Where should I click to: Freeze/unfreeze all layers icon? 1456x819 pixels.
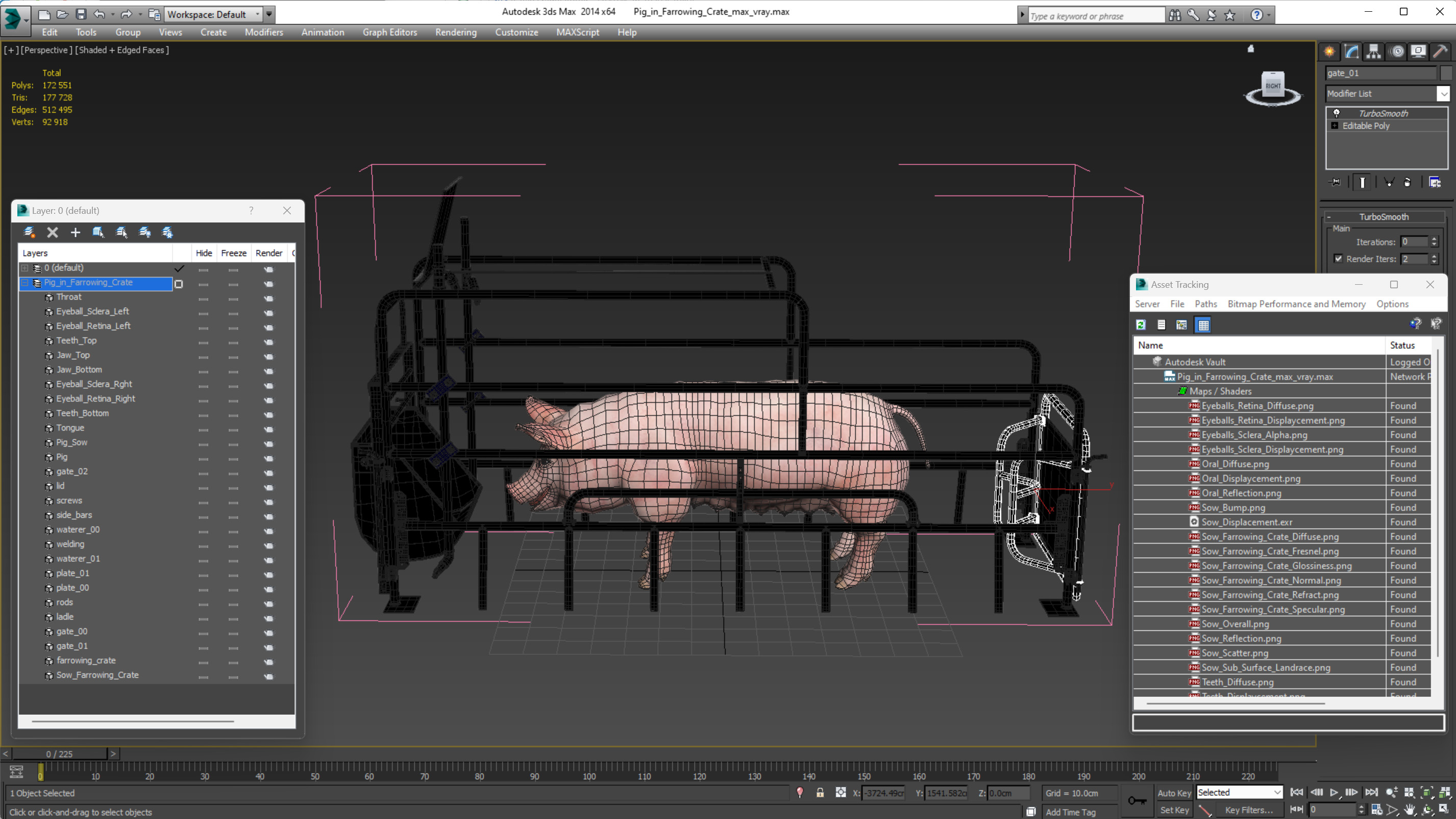click(x=167, y=232)
